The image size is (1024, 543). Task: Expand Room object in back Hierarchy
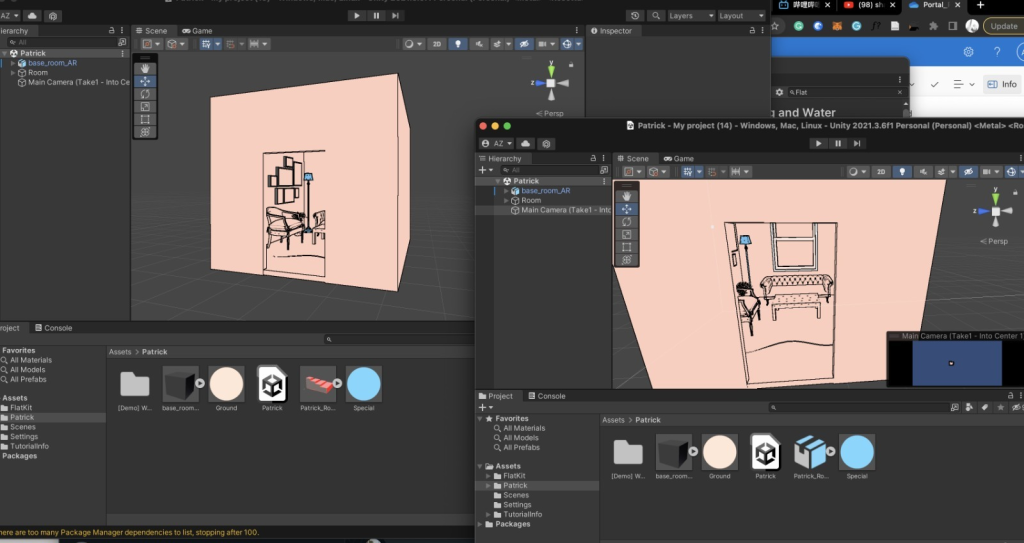[12, 73]
